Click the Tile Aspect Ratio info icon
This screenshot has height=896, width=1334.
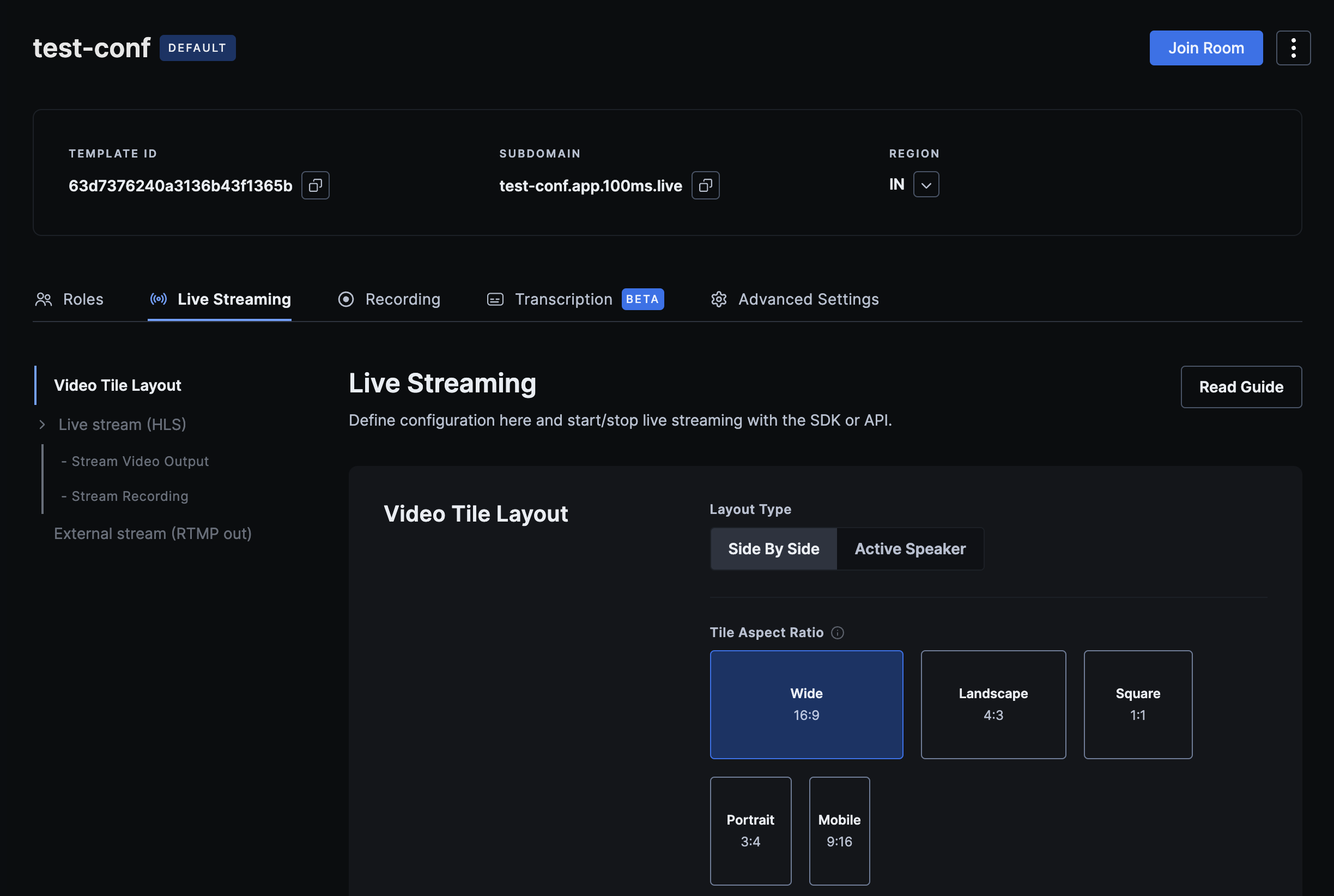[837, 633]
